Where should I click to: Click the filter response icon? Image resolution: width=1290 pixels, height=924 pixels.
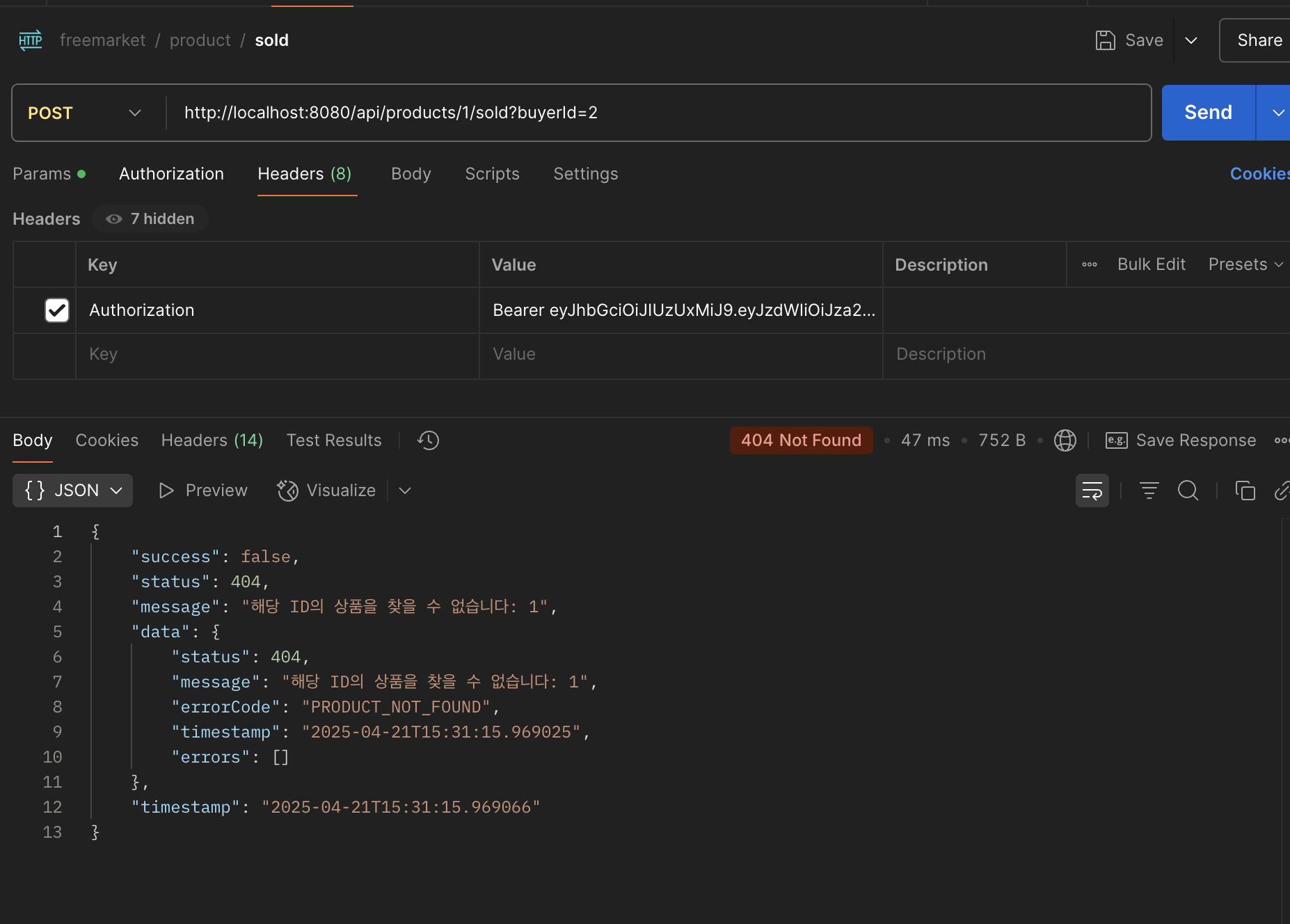(1149, 491)
